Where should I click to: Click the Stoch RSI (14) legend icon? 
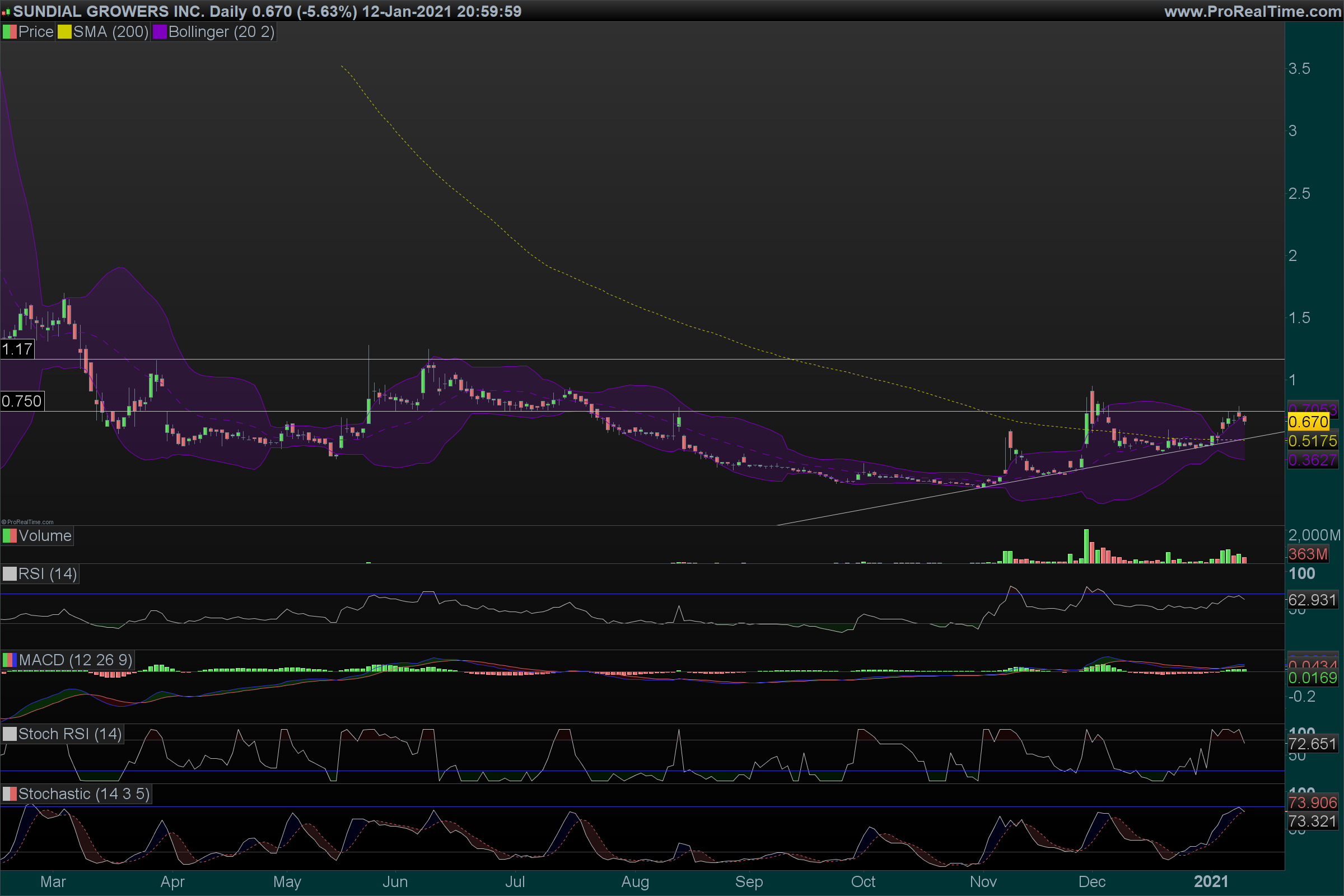point(10,734)
